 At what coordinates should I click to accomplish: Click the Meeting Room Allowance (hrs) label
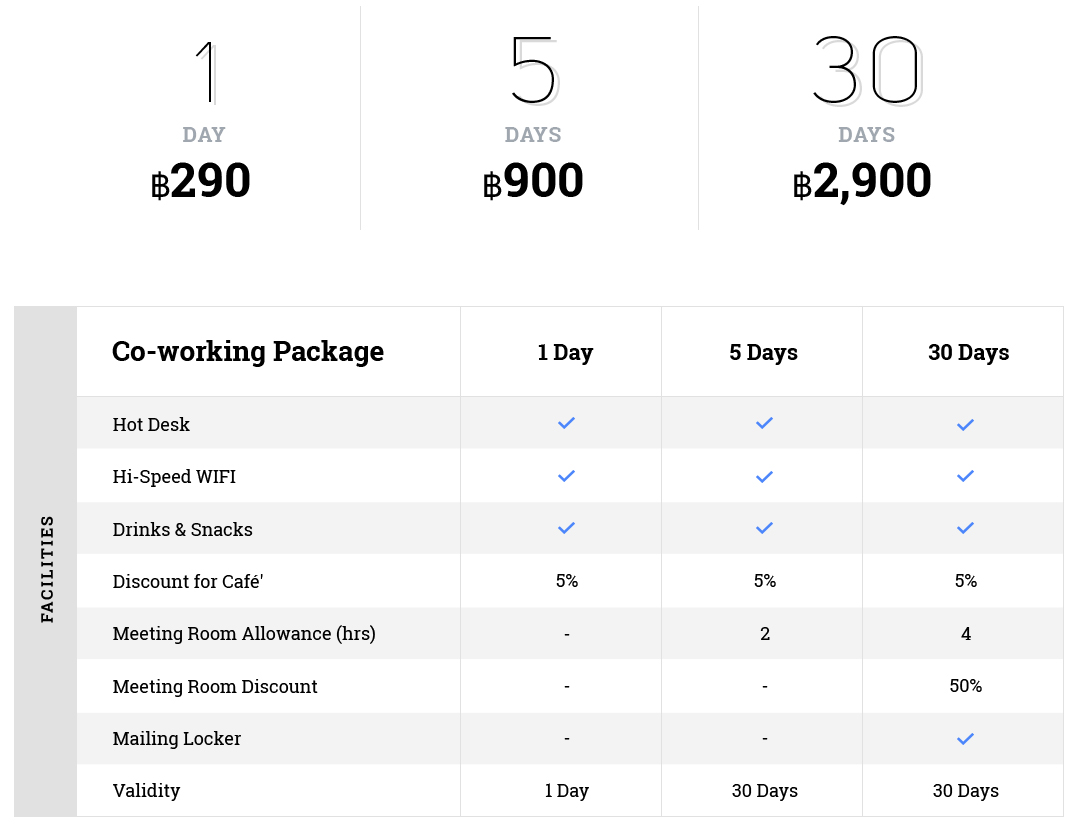[244, 634]
